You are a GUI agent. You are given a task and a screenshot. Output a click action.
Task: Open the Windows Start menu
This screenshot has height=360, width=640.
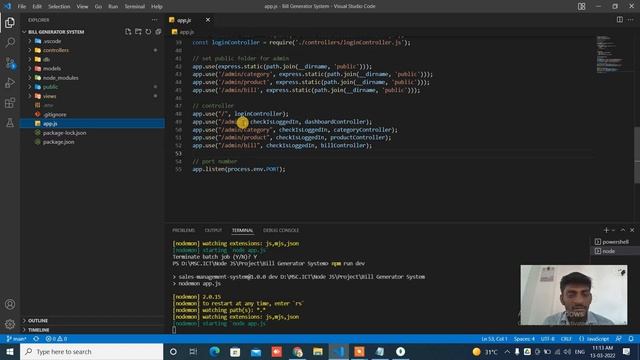pyautogui.click(x=10, y=351)
